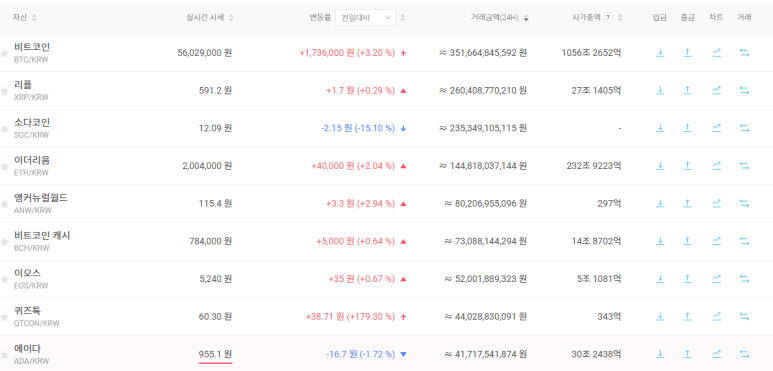Sort by 시가총액 column arrows

620,18
